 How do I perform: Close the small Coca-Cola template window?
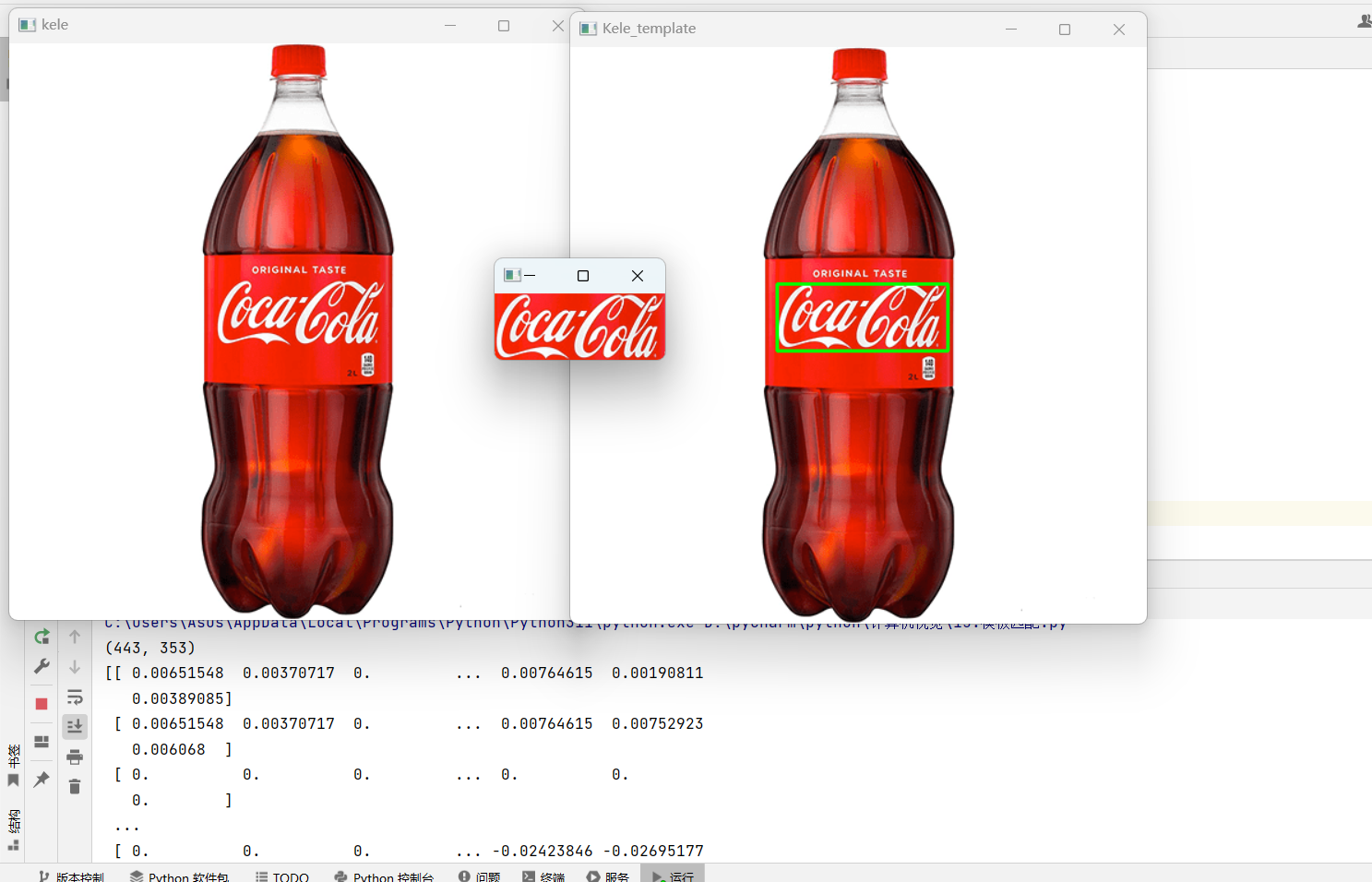[638, 275]
